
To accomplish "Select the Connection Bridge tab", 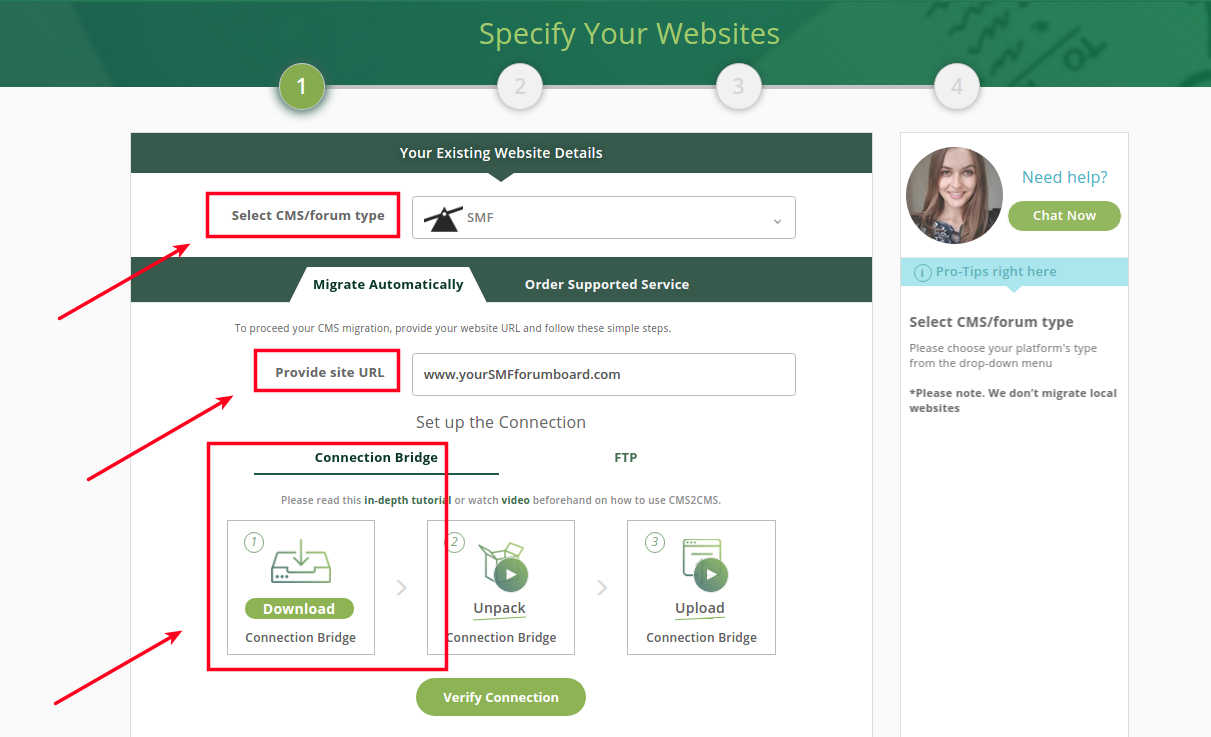I will point(376,457).
